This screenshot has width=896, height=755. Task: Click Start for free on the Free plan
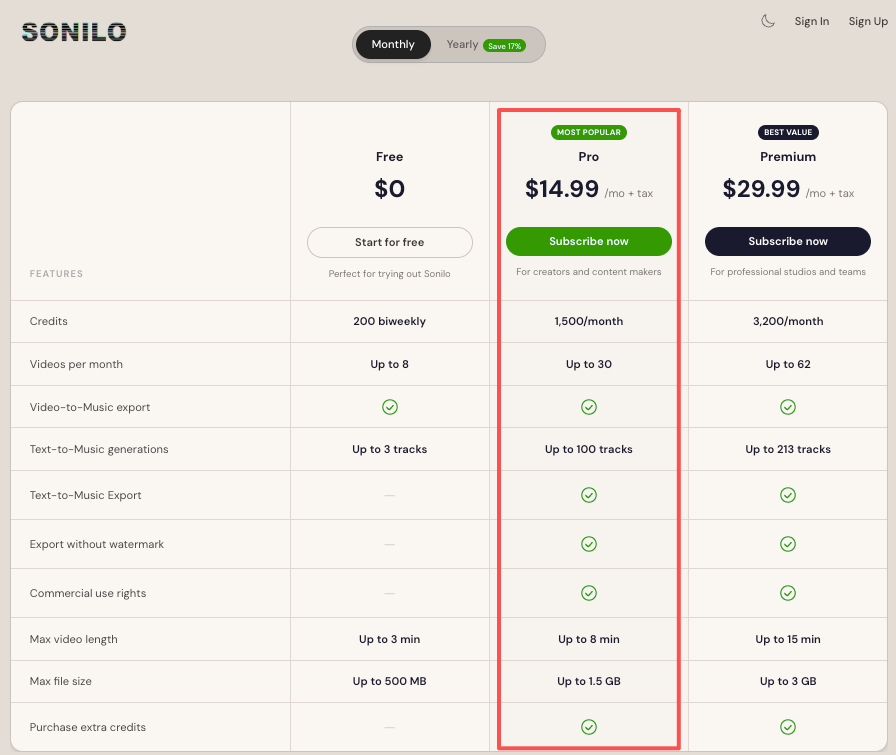click(x=389, y=242)
